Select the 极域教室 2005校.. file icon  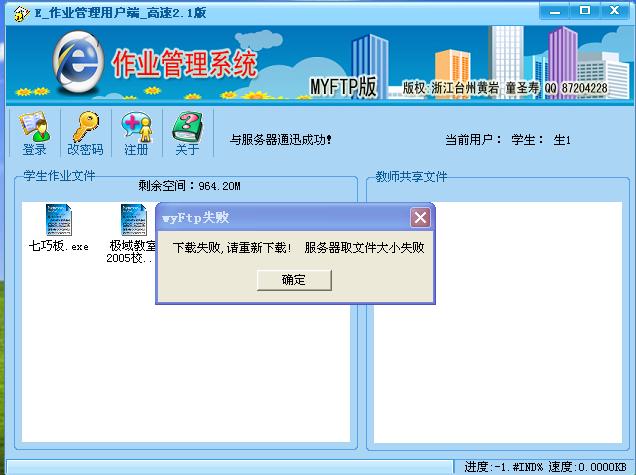(131, 234)
